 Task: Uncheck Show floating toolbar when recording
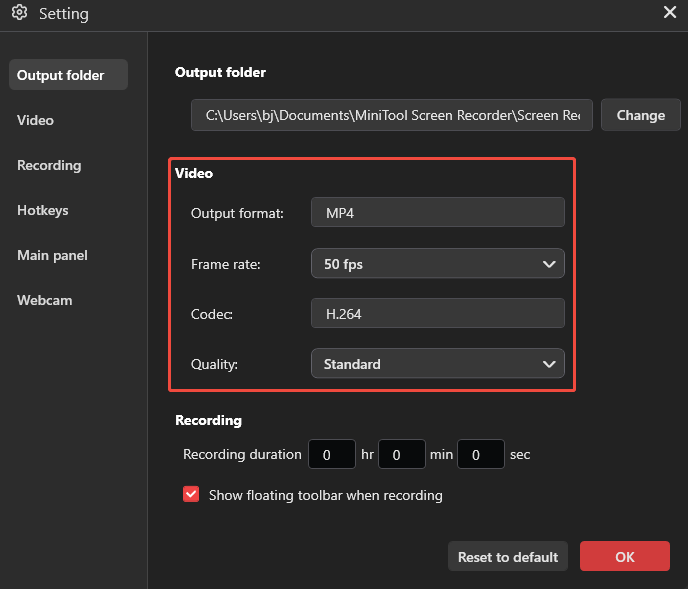pos(191,494)
